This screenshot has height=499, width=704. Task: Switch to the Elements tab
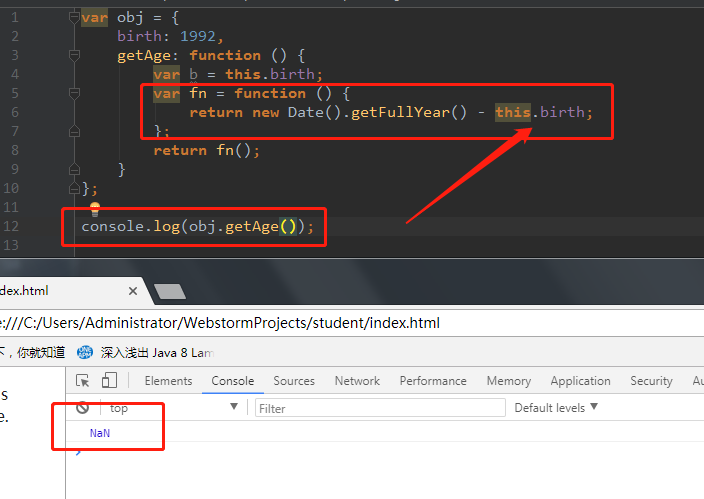[x=168, y=381]
